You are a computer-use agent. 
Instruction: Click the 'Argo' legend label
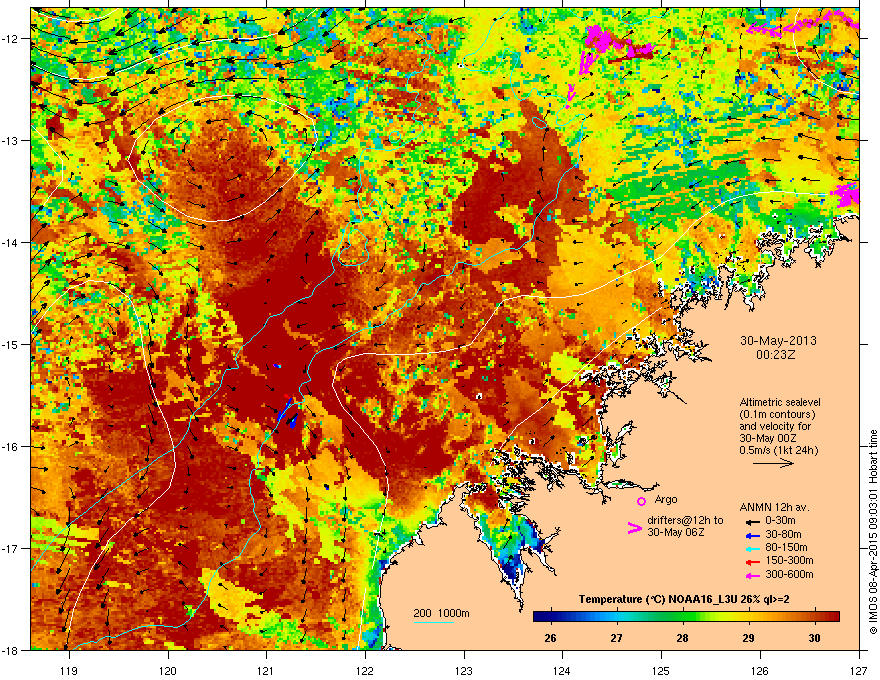point(666,499)
